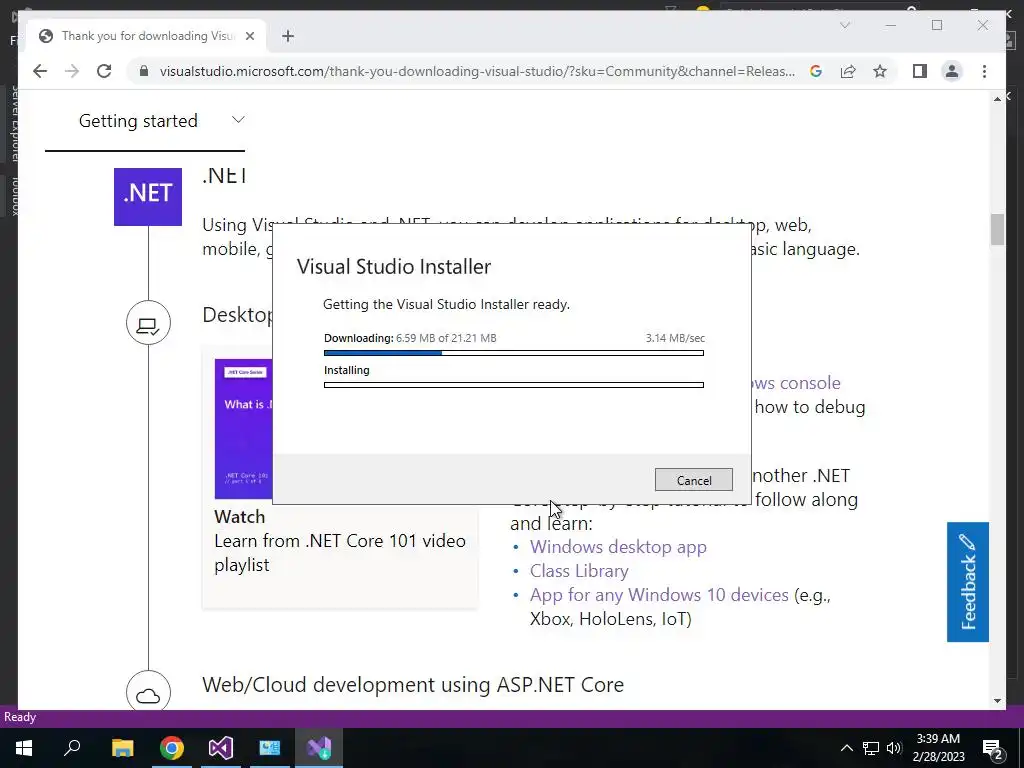Click the page vertical scrollbar thumb
Image resolution: width=1024 pixels, height=768 pixels.
(x=997, y=229)
